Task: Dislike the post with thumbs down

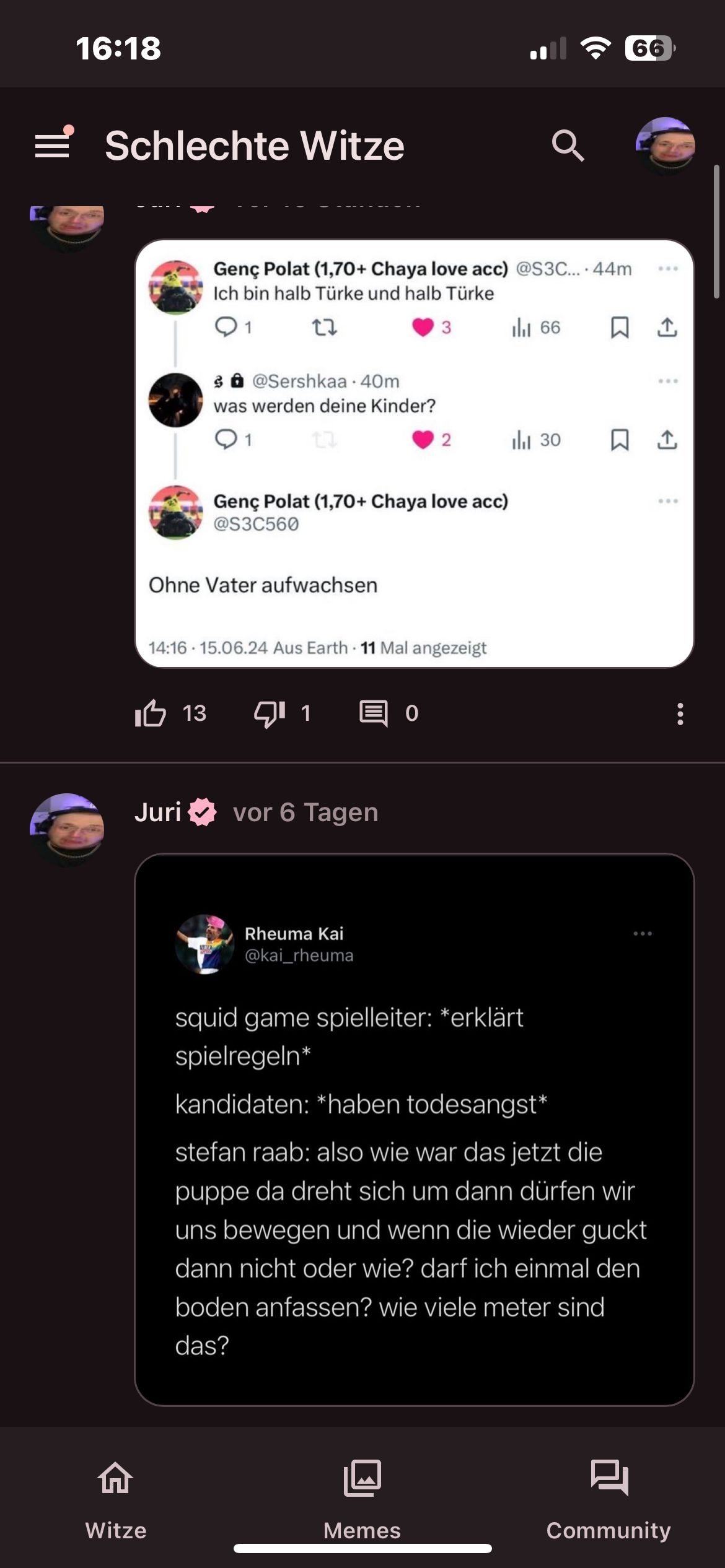Action: pyautogui.click(x=270, y=713)
